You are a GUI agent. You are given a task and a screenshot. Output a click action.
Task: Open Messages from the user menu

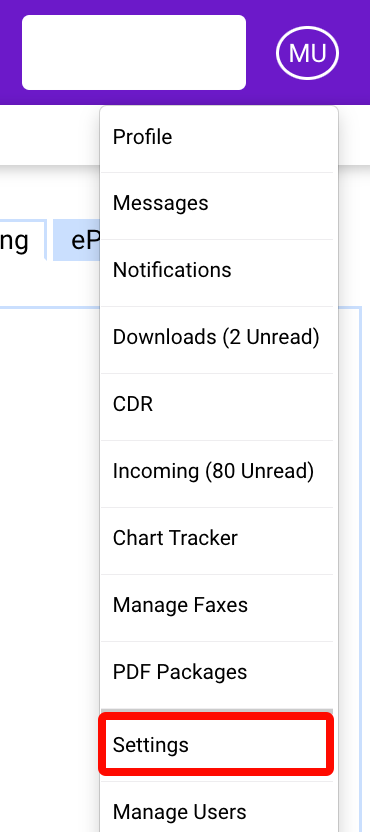pyautogui.click(x=217, y=204)
